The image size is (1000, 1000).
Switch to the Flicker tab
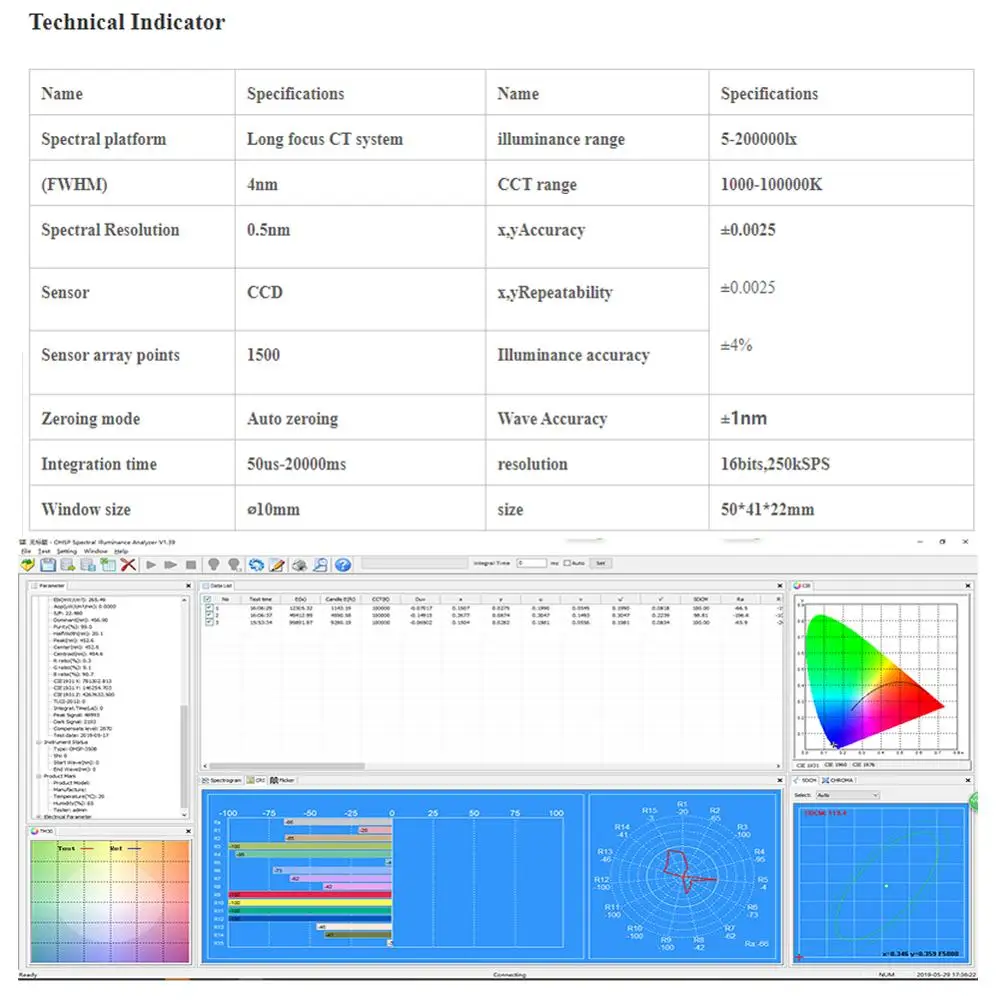click(x=285, y=780)
